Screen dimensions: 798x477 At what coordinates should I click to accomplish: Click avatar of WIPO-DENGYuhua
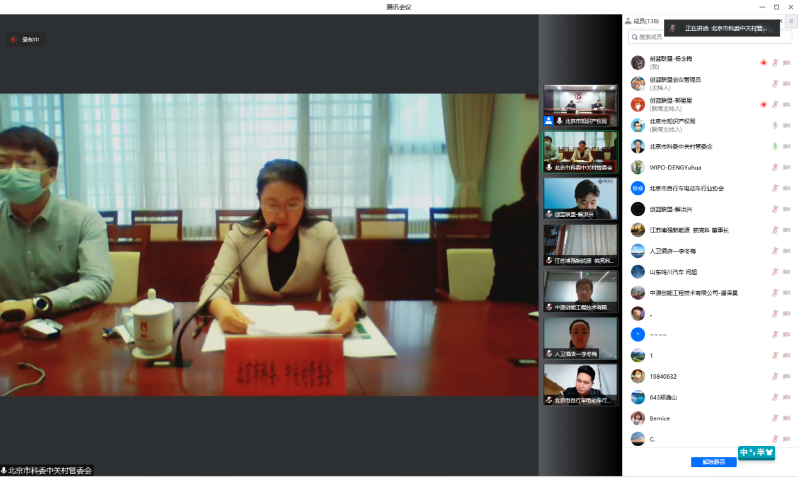pos(637,167)
